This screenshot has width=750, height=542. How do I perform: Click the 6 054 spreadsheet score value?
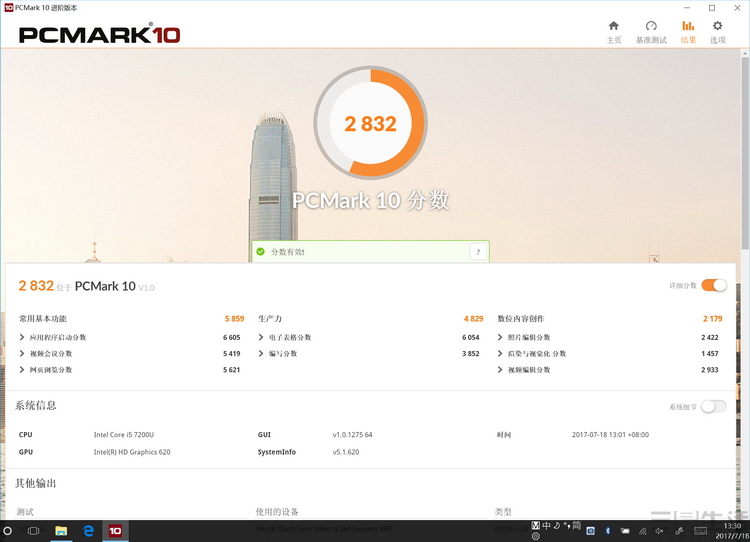click(x=471, y=337)
